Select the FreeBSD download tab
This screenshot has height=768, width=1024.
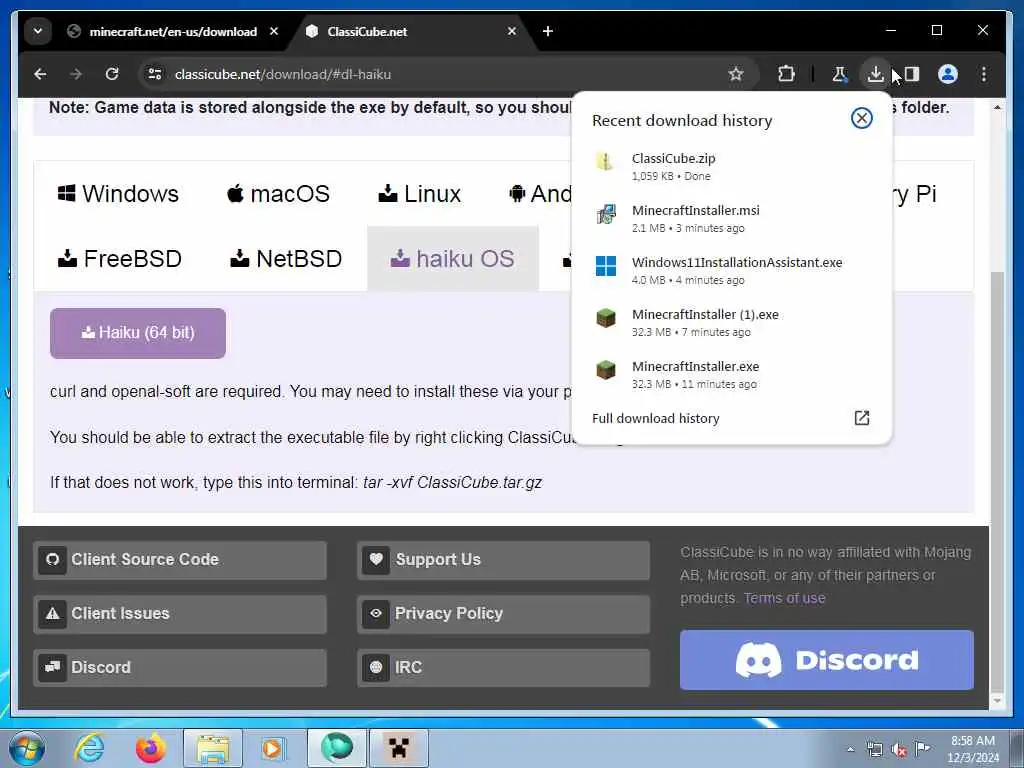point(120,259)
